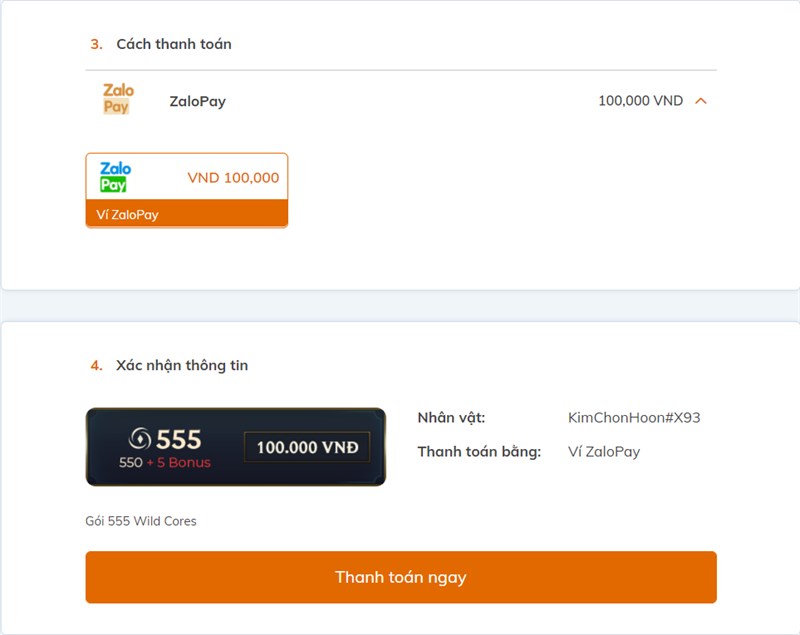800x635 pixels.
Task: Click character name KimChonHoon#X93
Action: [634, 418]
